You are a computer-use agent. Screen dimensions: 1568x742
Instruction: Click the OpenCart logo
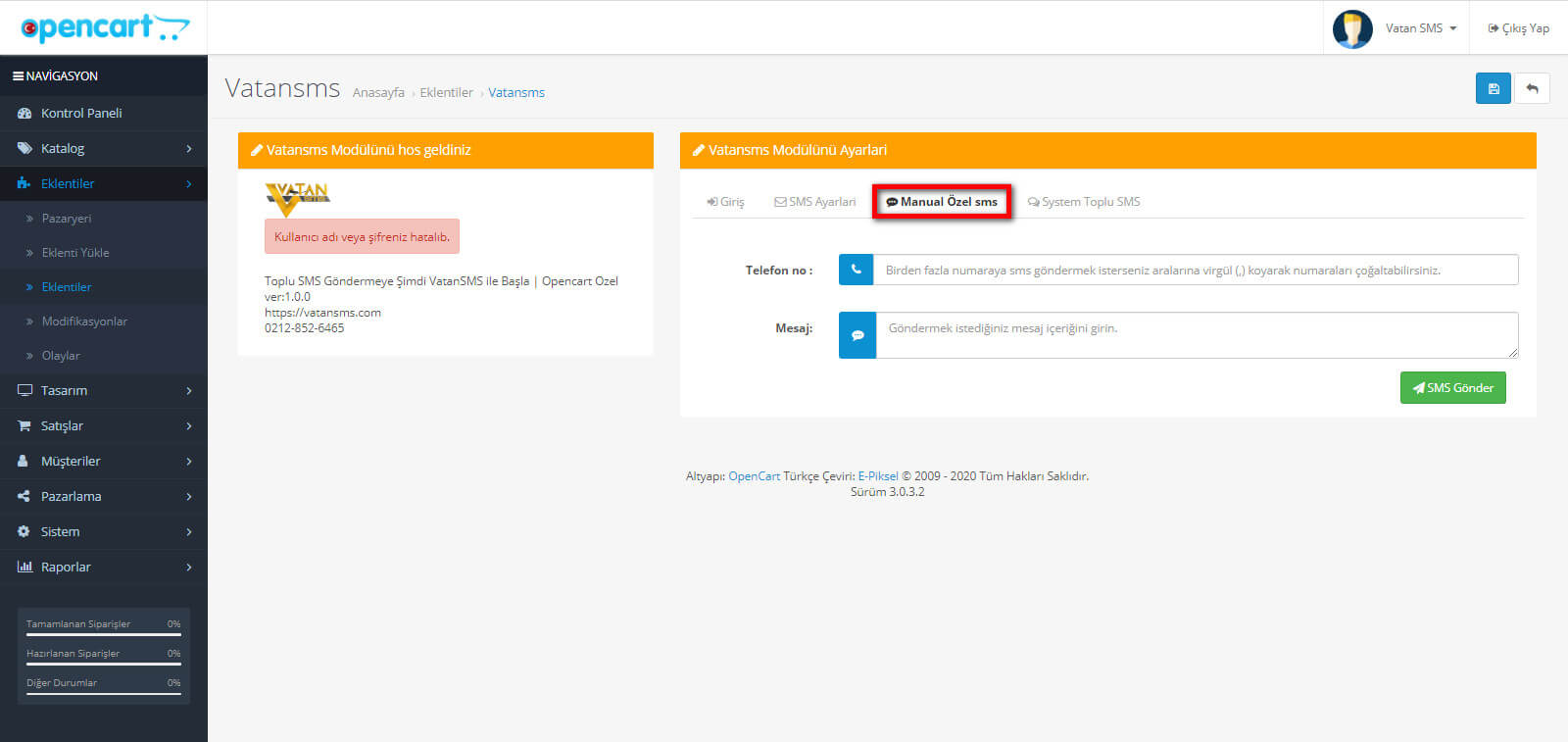105,27
